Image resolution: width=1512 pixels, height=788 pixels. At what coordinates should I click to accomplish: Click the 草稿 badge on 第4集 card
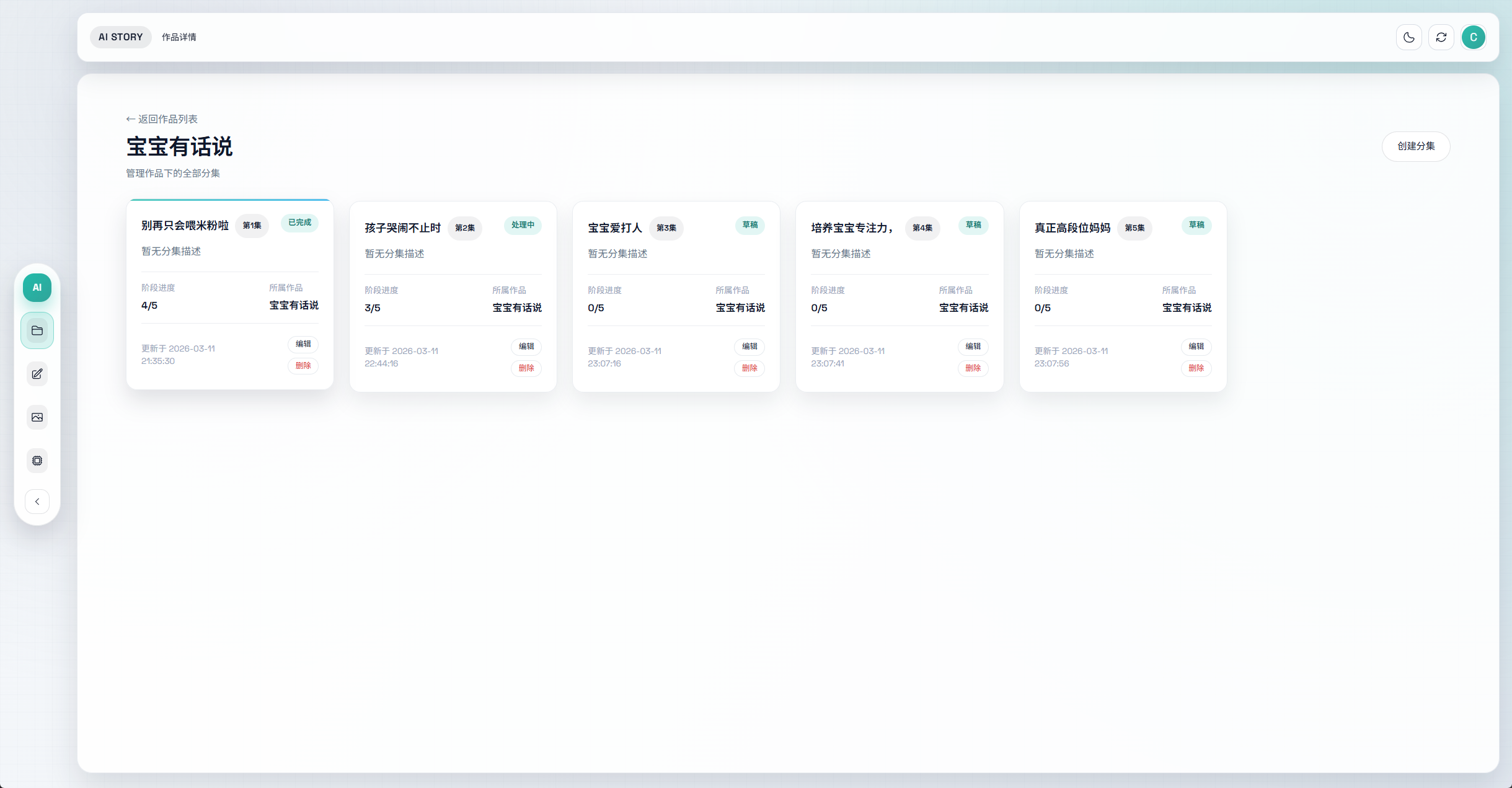point(973,225)
